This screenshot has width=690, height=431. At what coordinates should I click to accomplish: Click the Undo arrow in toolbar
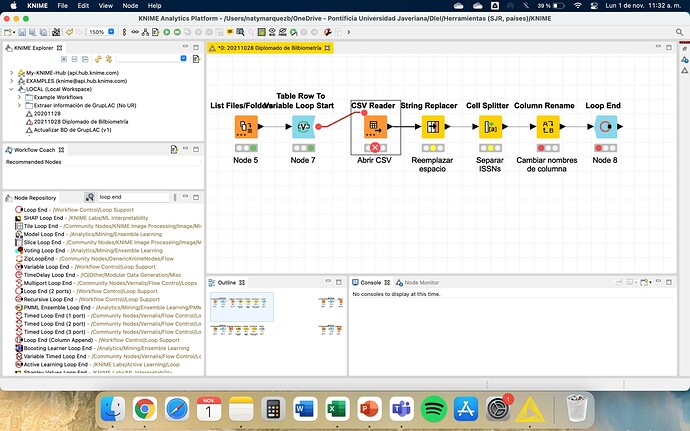coord(69,32)
